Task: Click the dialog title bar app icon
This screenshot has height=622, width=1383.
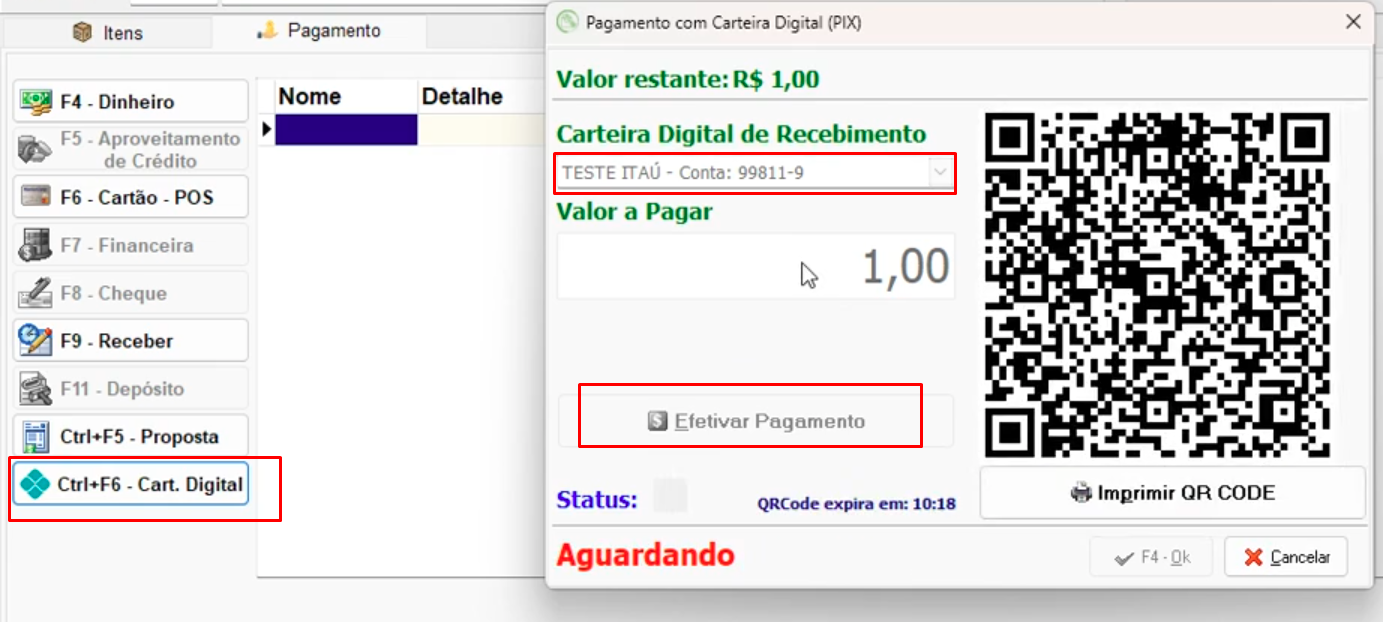Action: click(567, 21)
